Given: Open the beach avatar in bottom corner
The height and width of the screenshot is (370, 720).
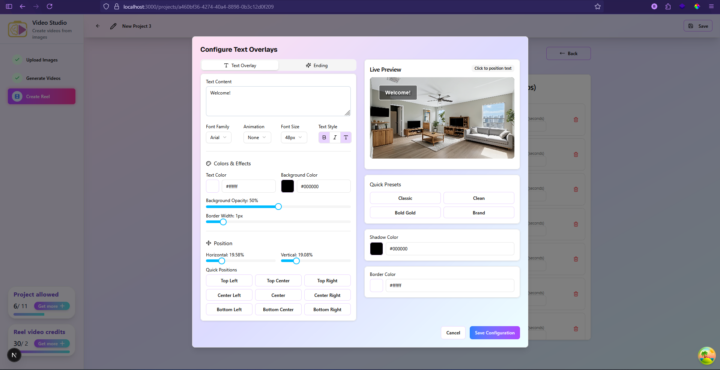Looking at the screenshot, I should 707,356.
